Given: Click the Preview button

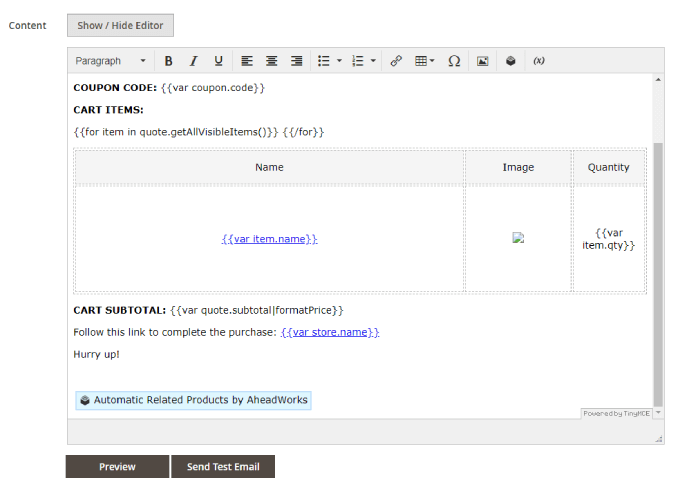Looking at the screenshot, I should [x=117, y=467].
